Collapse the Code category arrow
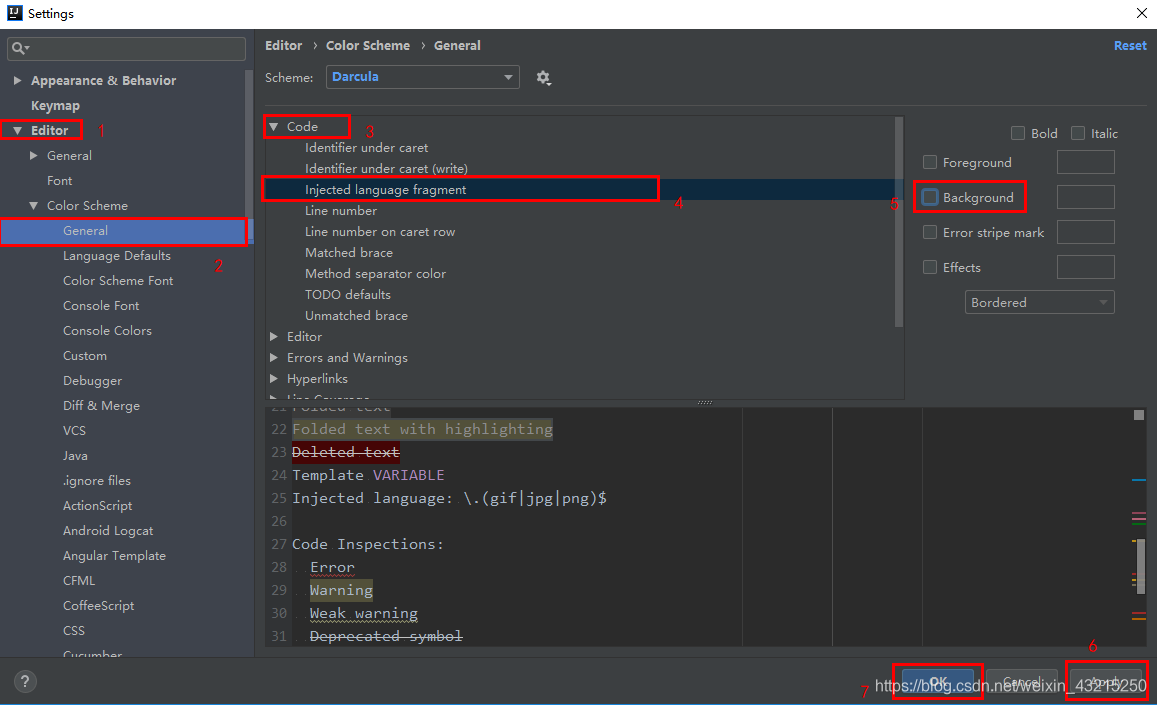 click(274, 127)
